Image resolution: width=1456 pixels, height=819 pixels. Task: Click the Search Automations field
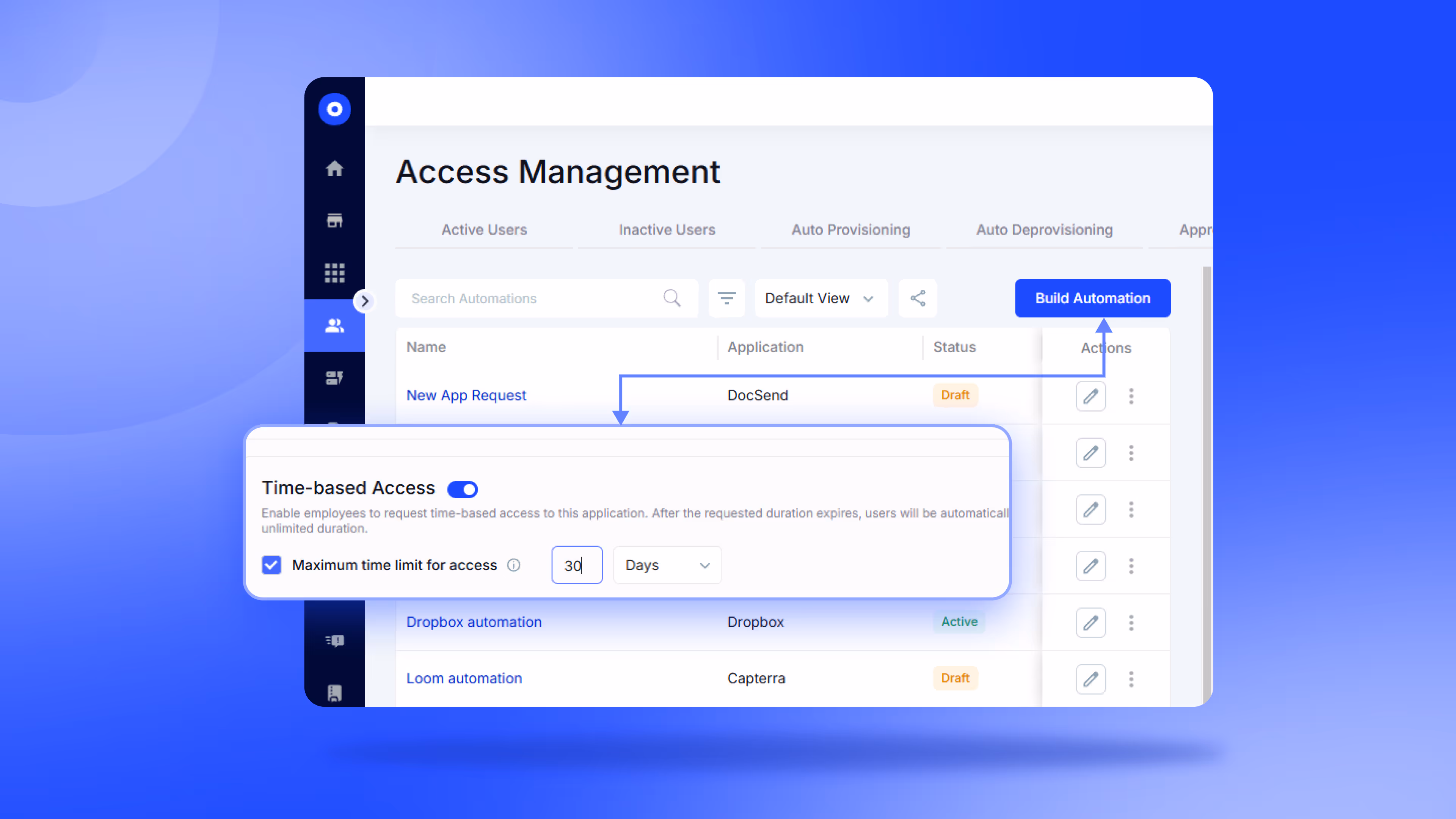coord(546,298)
